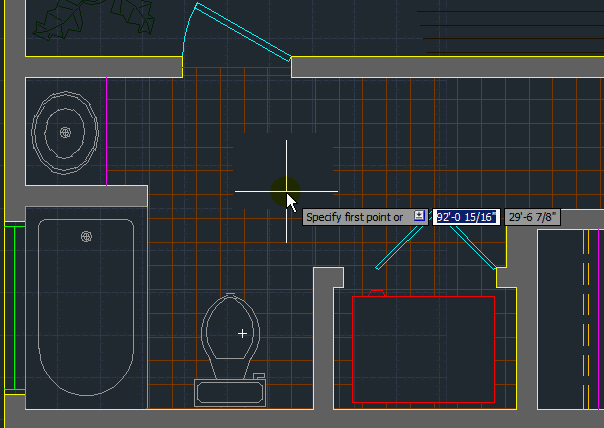Click the bathtub drain circle

(x=87, y=237)
